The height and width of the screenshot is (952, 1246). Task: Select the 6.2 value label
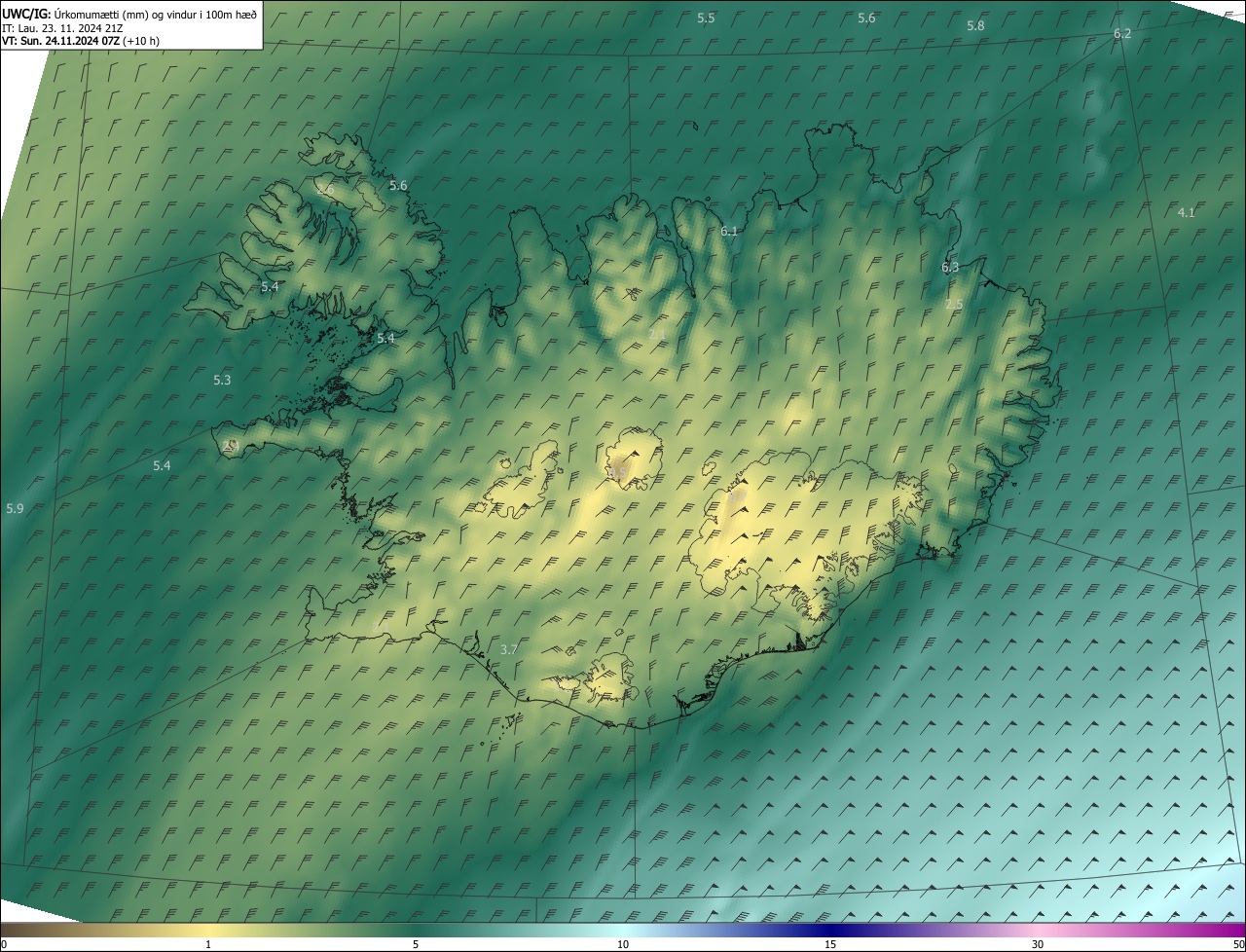pos(1122,34)
